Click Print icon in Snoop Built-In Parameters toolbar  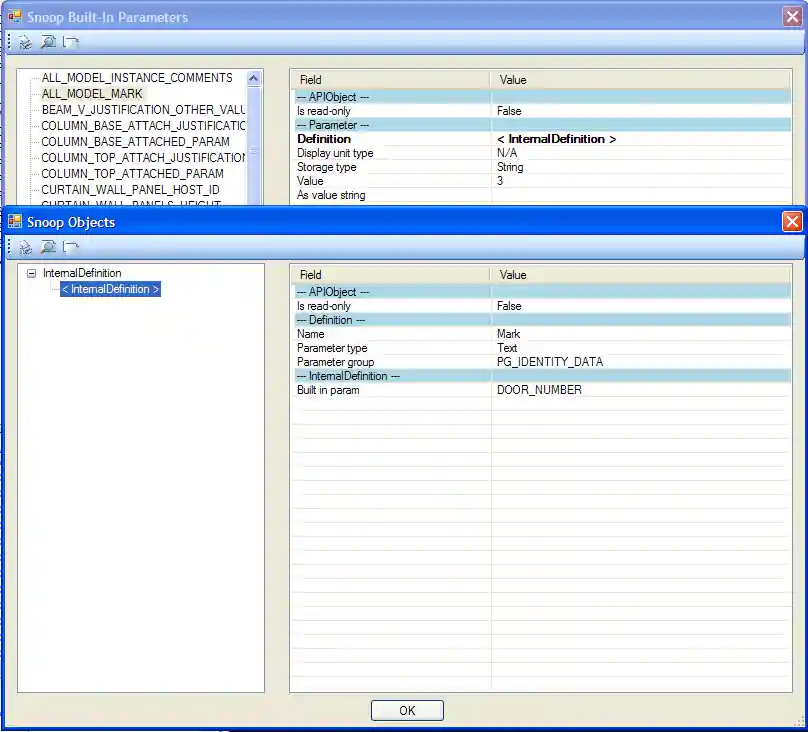click(25, 42)
